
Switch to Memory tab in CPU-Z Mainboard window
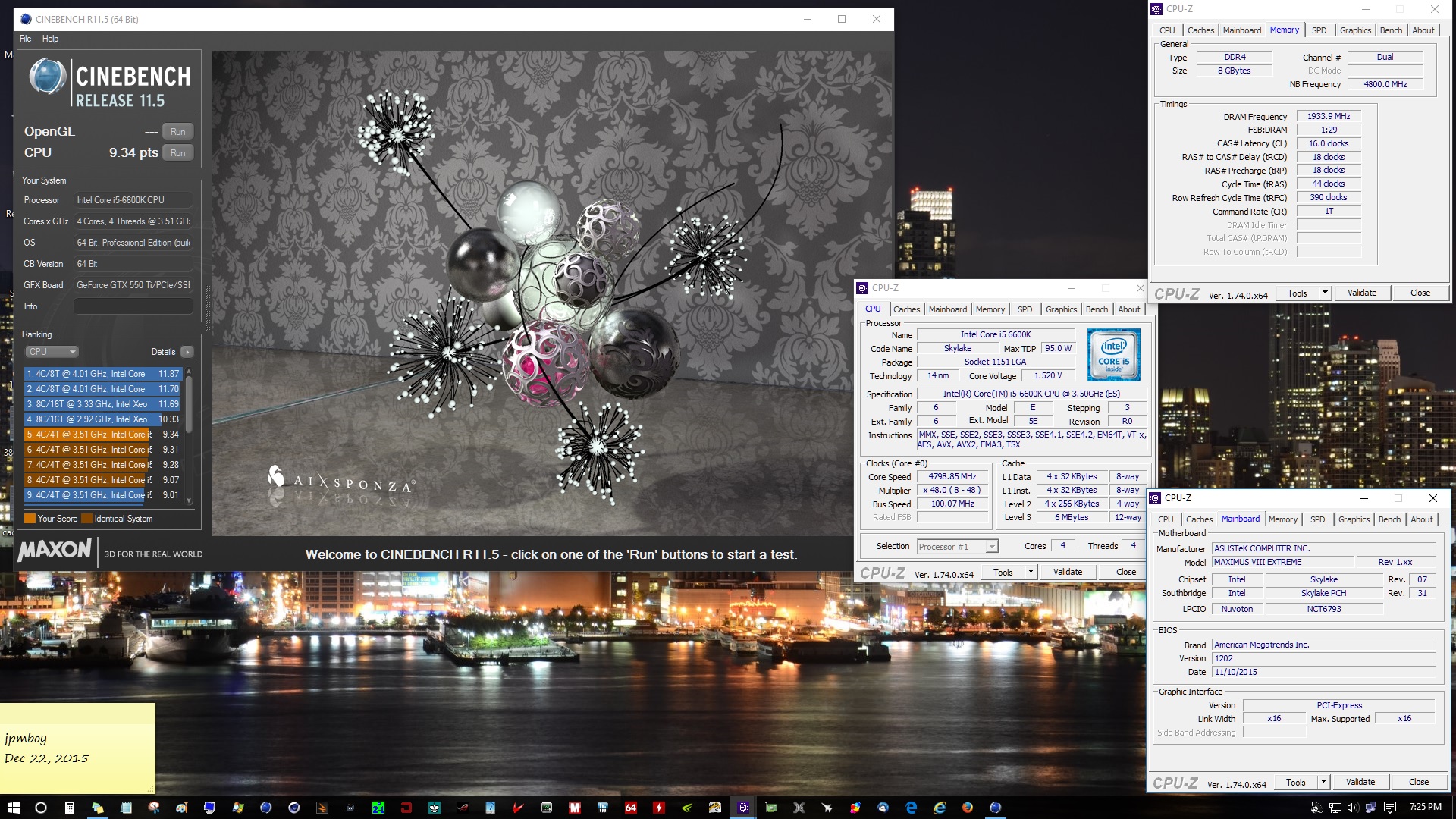[x=1282, y=519]
